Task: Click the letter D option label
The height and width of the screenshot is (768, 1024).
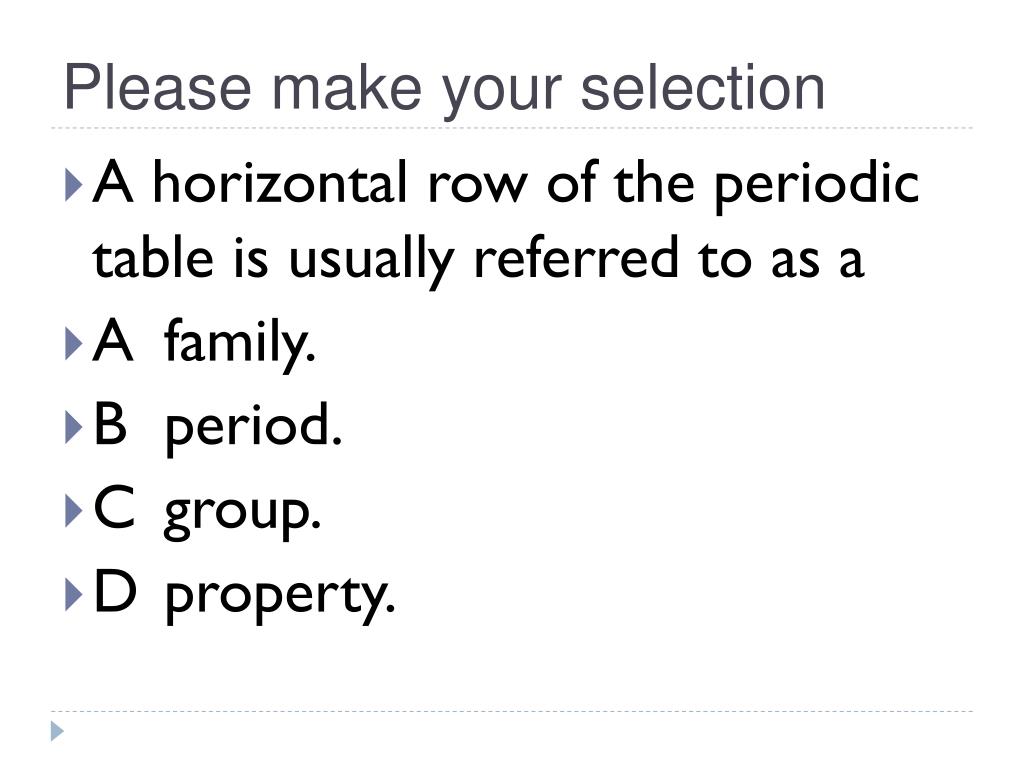Action: [x=116, y=590]
